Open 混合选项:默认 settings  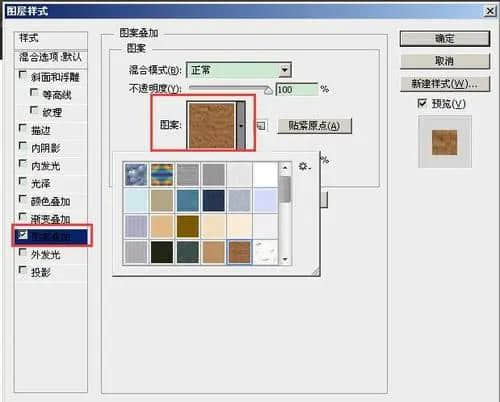click(x=51, y=58)
